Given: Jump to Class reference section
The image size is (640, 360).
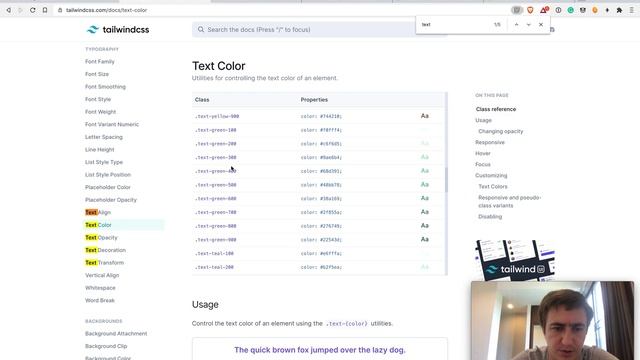Looking at the screenshot, I should coord(496,109).
